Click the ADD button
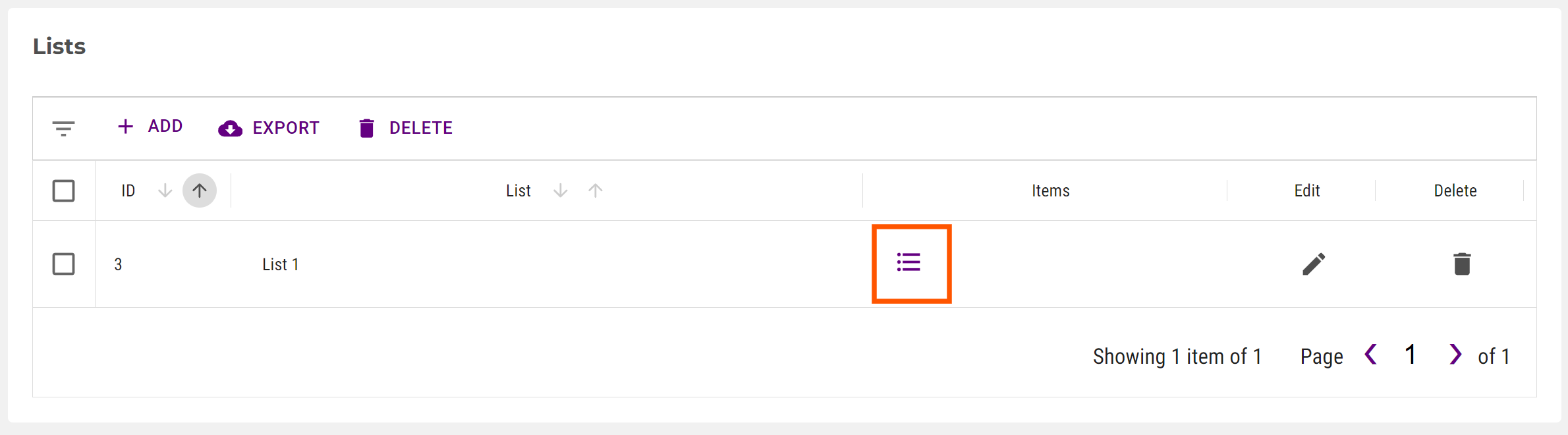The width and height of the screenshot is (1568, 435). click(x=150, y=127)
